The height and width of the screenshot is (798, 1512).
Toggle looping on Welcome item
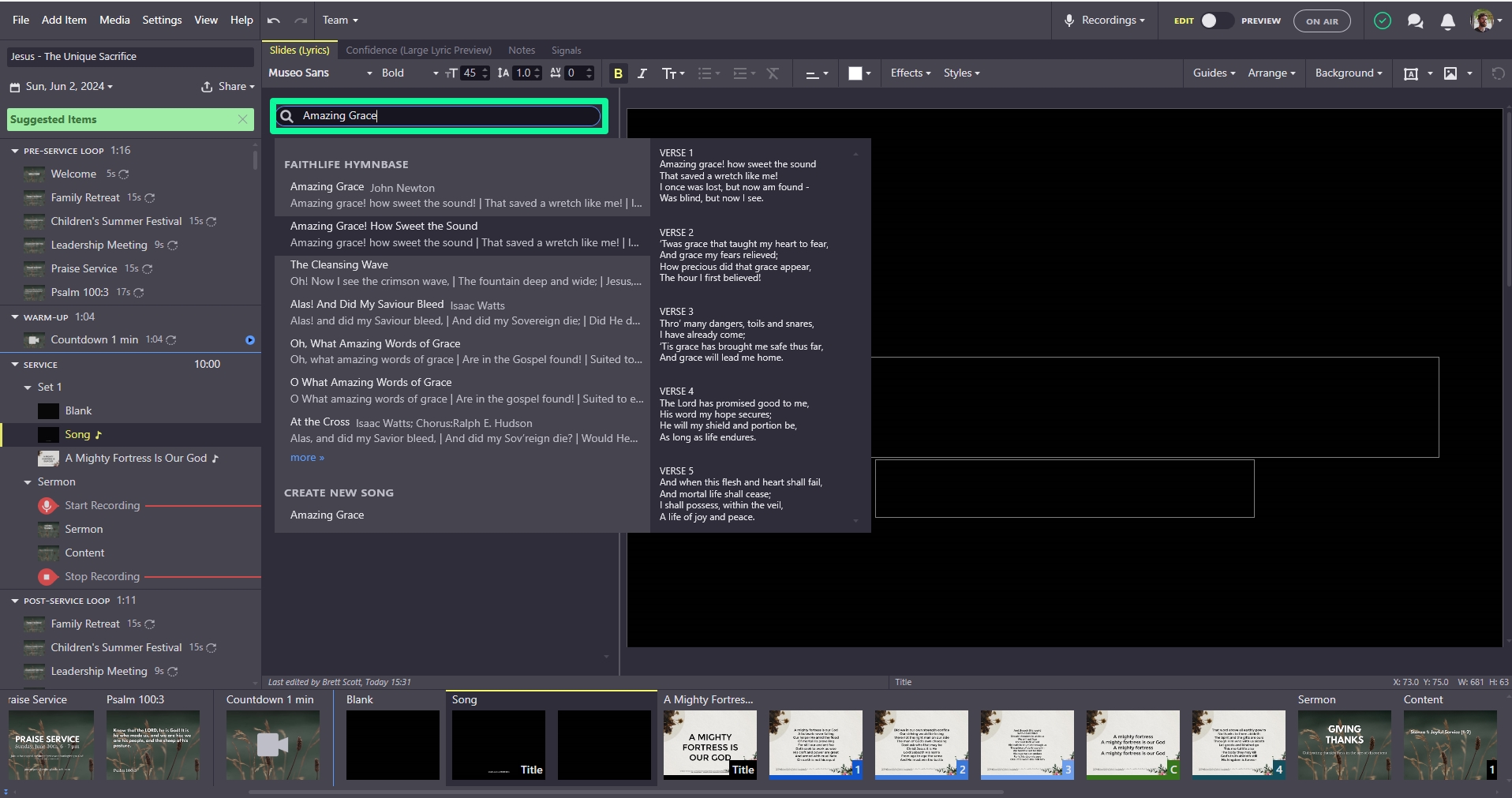pos(124,174)
